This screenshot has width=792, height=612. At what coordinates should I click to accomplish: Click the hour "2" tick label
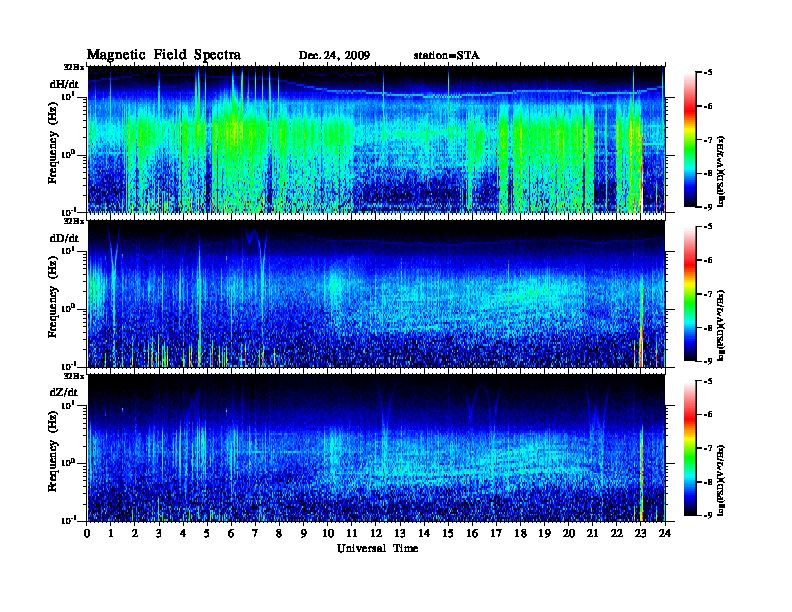pyautogui.click(x=135, y=534)
